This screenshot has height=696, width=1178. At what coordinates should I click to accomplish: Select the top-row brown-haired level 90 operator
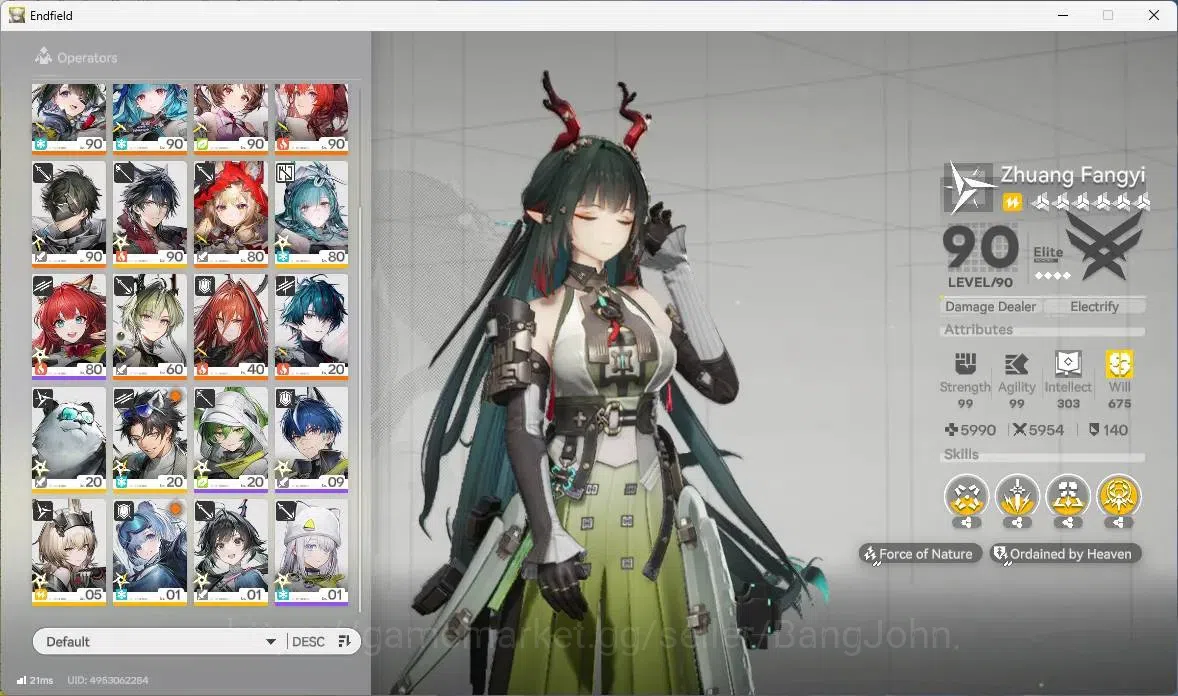click(231, 118)
